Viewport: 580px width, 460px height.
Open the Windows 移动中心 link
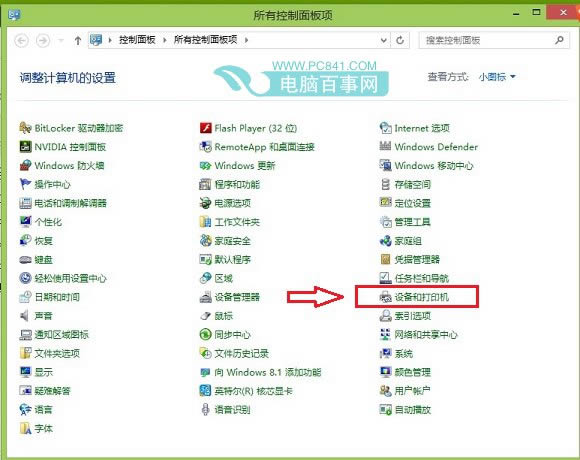[434, 165]
